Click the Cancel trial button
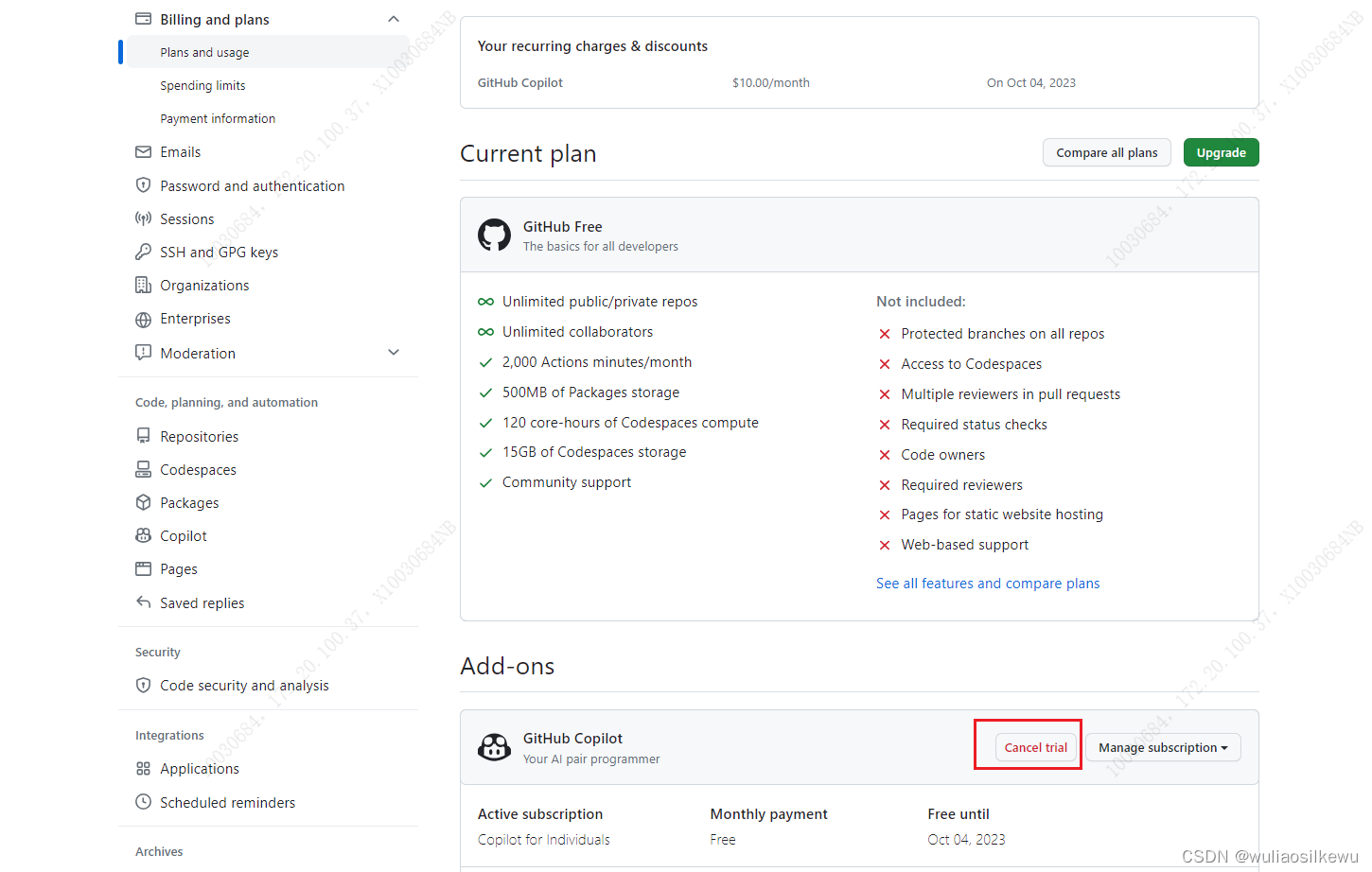Screen dimensions: 1372x872 pos(1035,747)
